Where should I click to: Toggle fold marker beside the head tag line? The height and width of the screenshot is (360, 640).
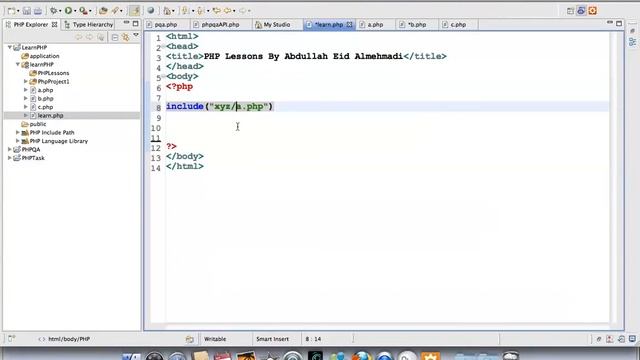pos(163,47)
